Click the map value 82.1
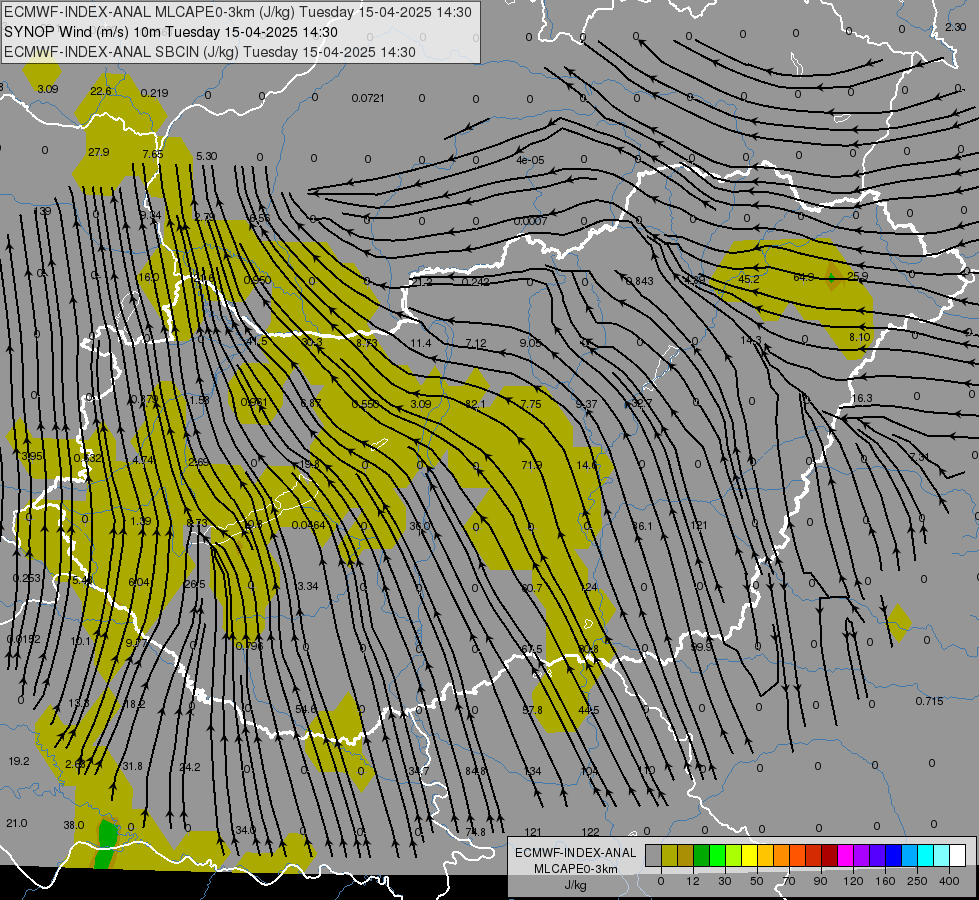979x900 pixels. [475, 404]
